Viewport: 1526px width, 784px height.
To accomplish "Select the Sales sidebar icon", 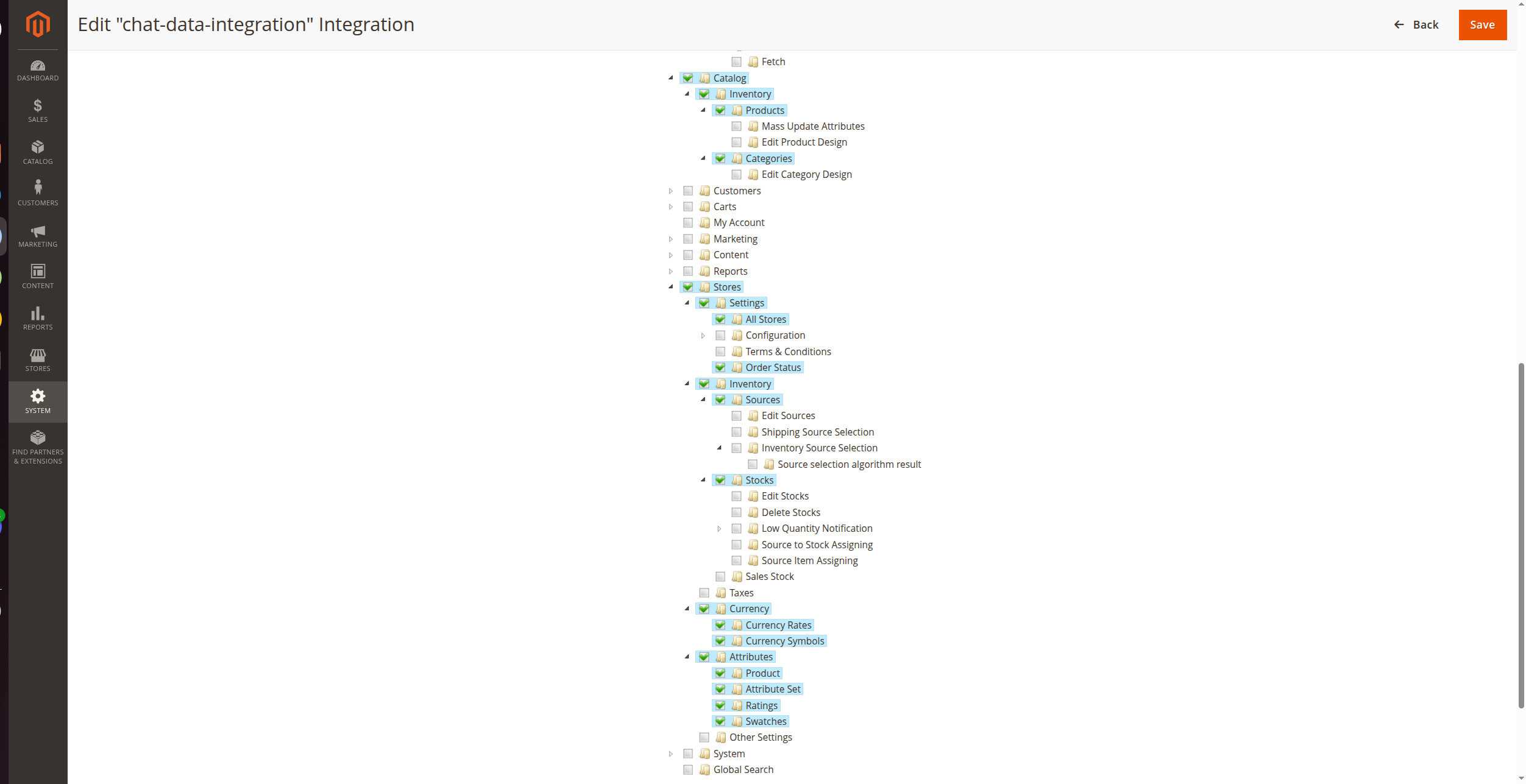I will [38, 108].
